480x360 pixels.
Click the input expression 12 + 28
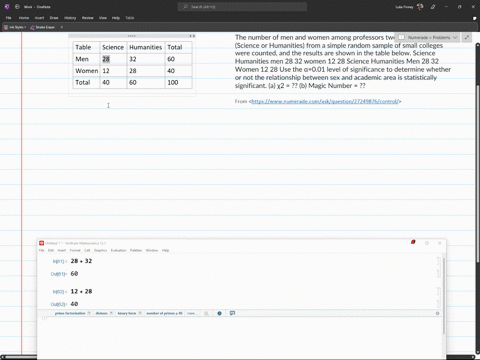(81, 291)
